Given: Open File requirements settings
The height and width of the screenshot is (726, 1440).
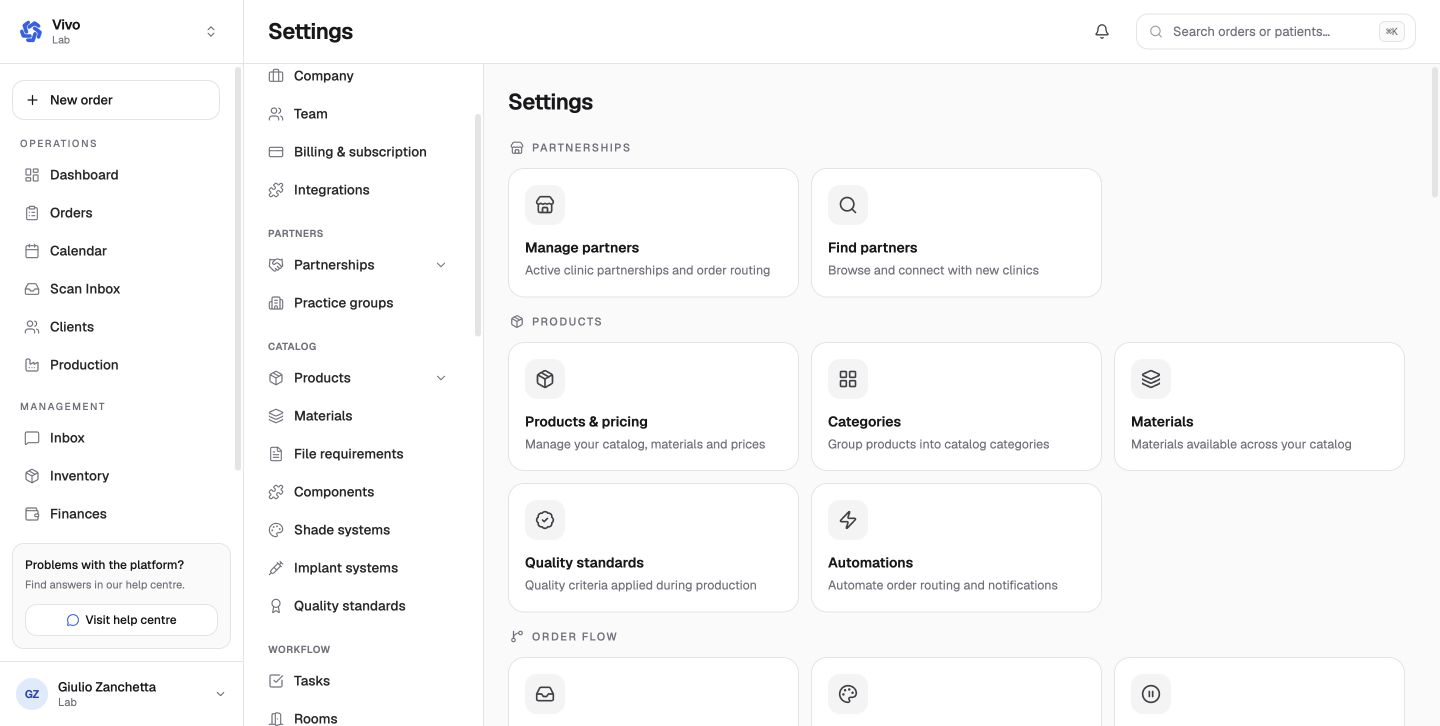Looking at the screenshot, I should pyautogui.click(x=358, y=454).
